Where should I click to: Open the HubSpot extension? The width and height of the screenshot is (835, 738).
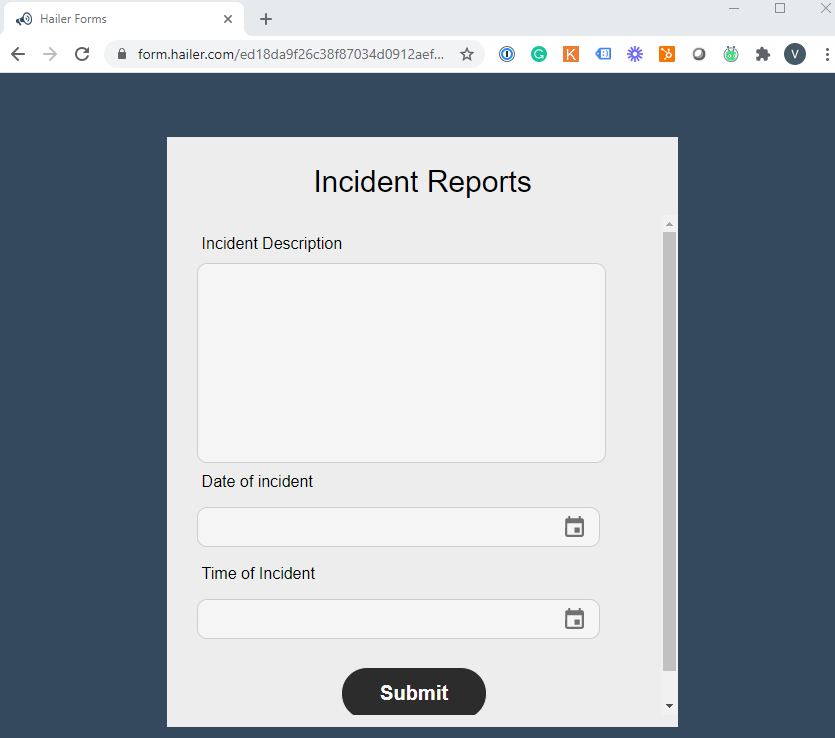click(667, 54)
